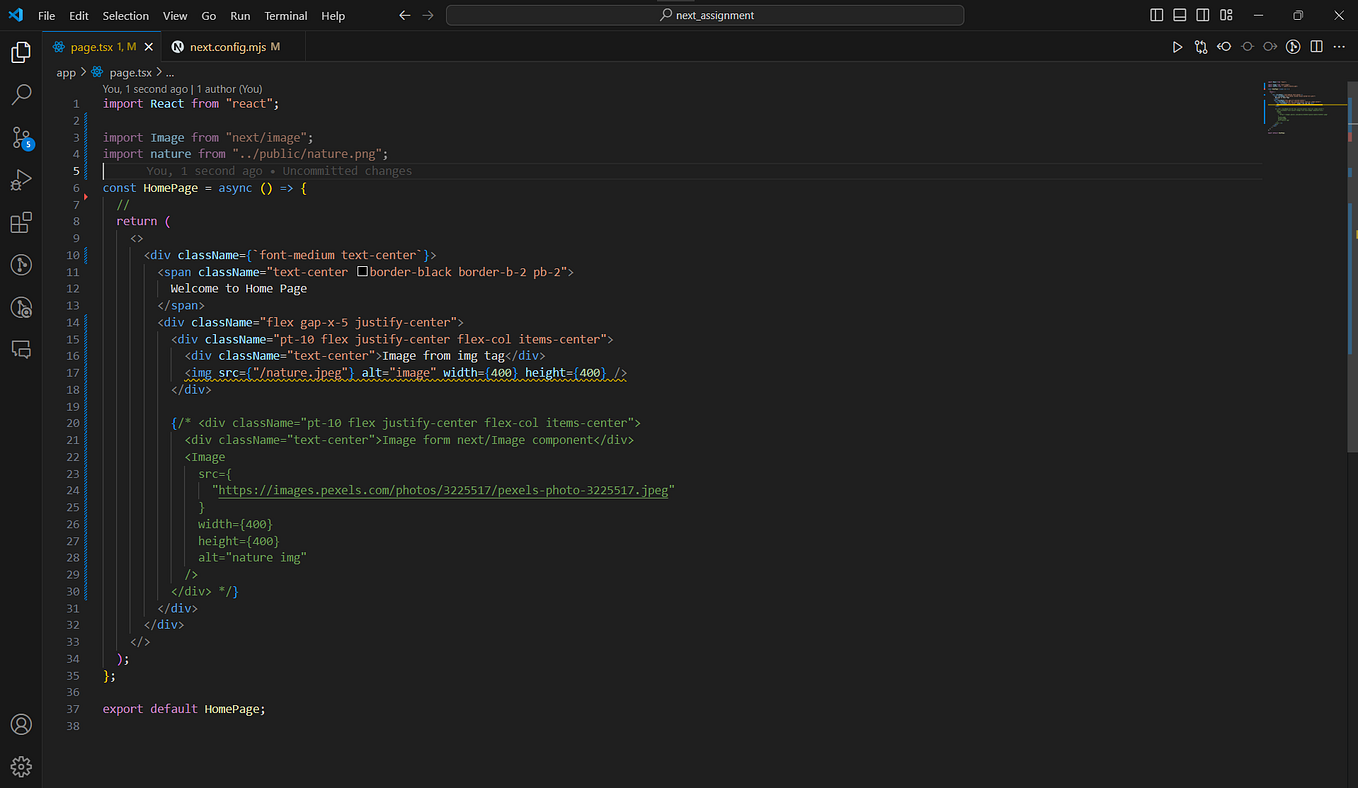
Task: Toggle the panel visibility control
Action: pos(1180,15)
